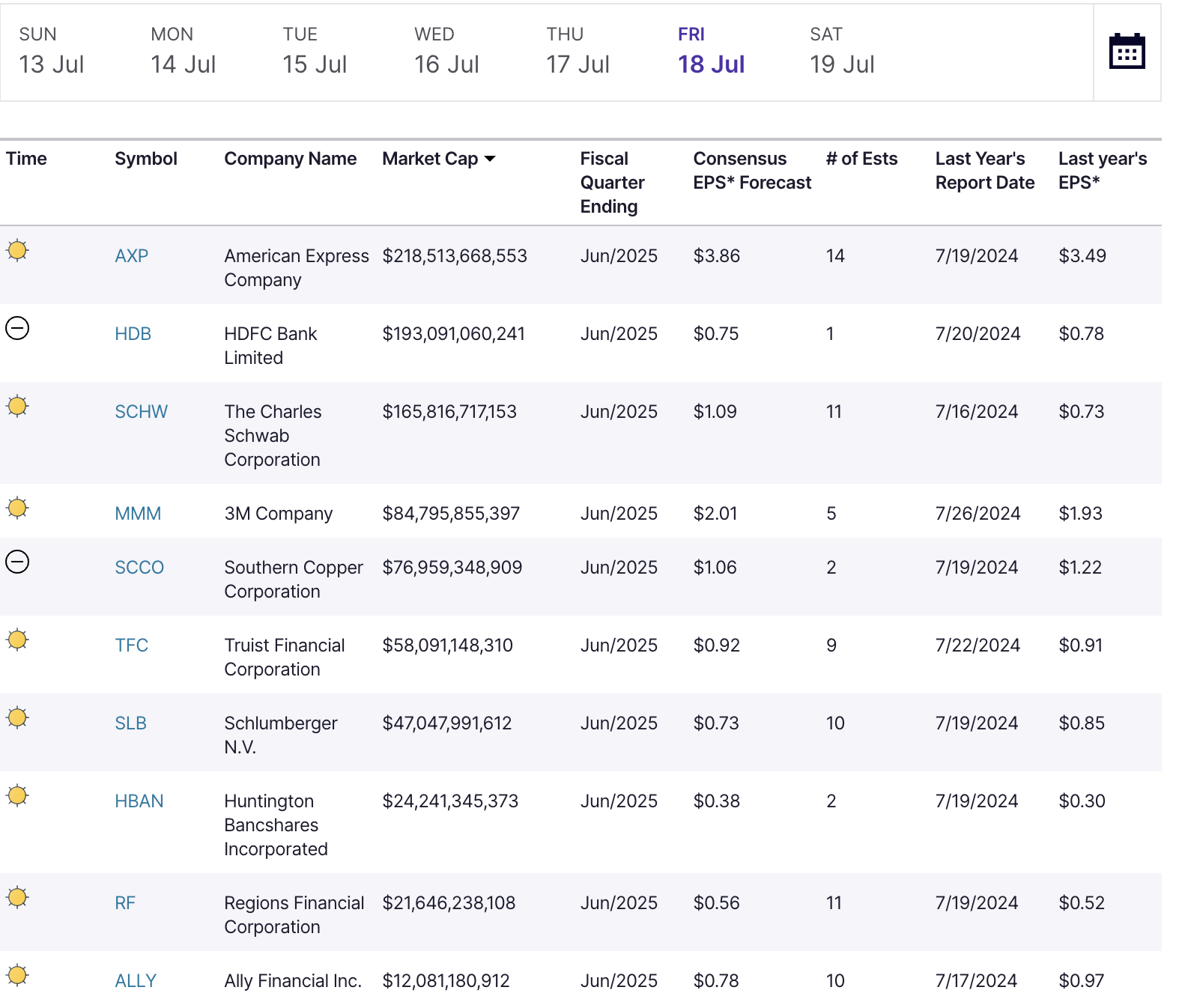This screenshot has height=1008, width=1179.
Task: Click the Time column header
Action: [26, 159]
